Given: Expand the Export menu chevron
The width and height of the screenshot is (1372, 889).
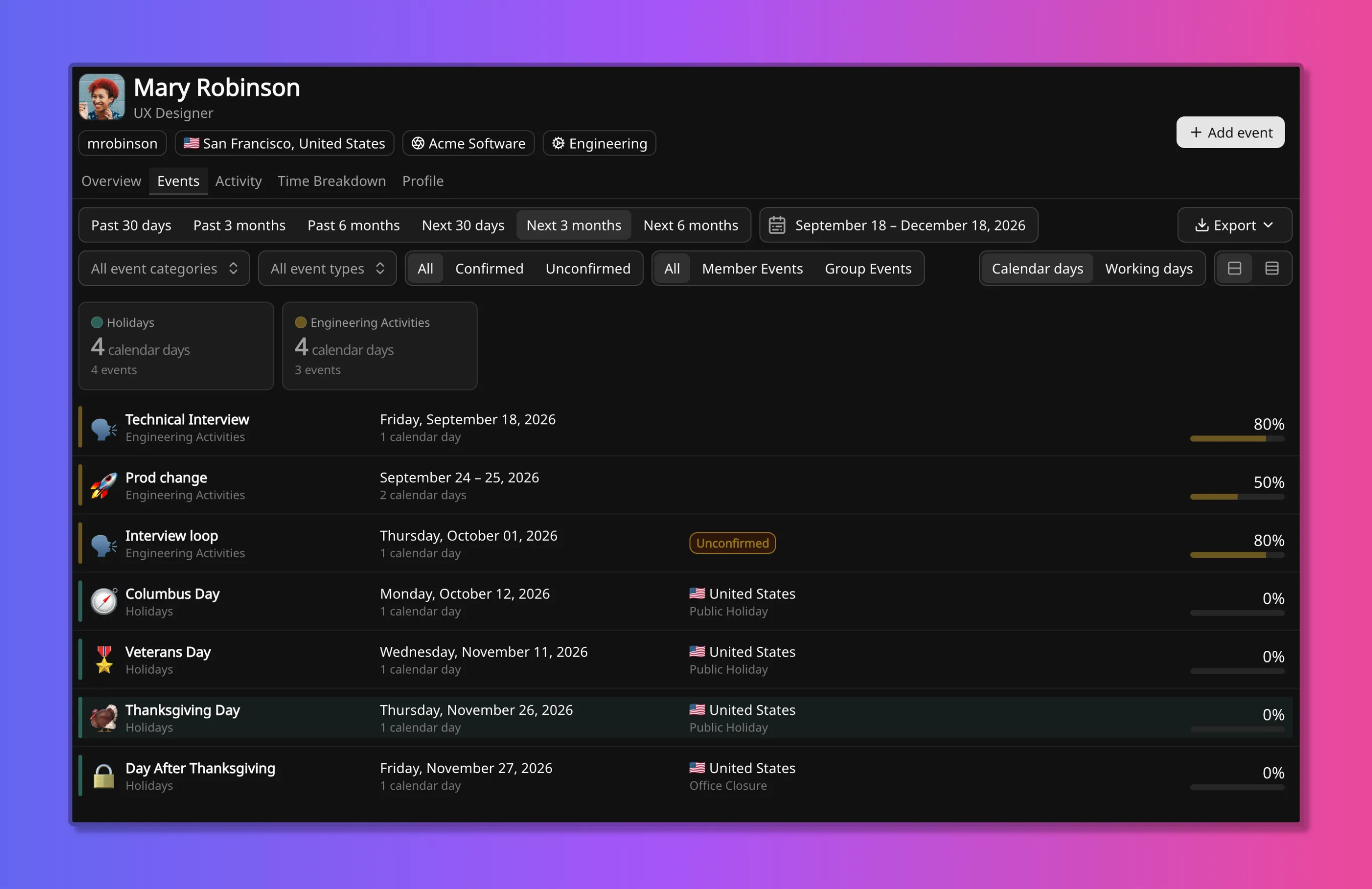Looking at the screenshot, I should (1268, 225).
